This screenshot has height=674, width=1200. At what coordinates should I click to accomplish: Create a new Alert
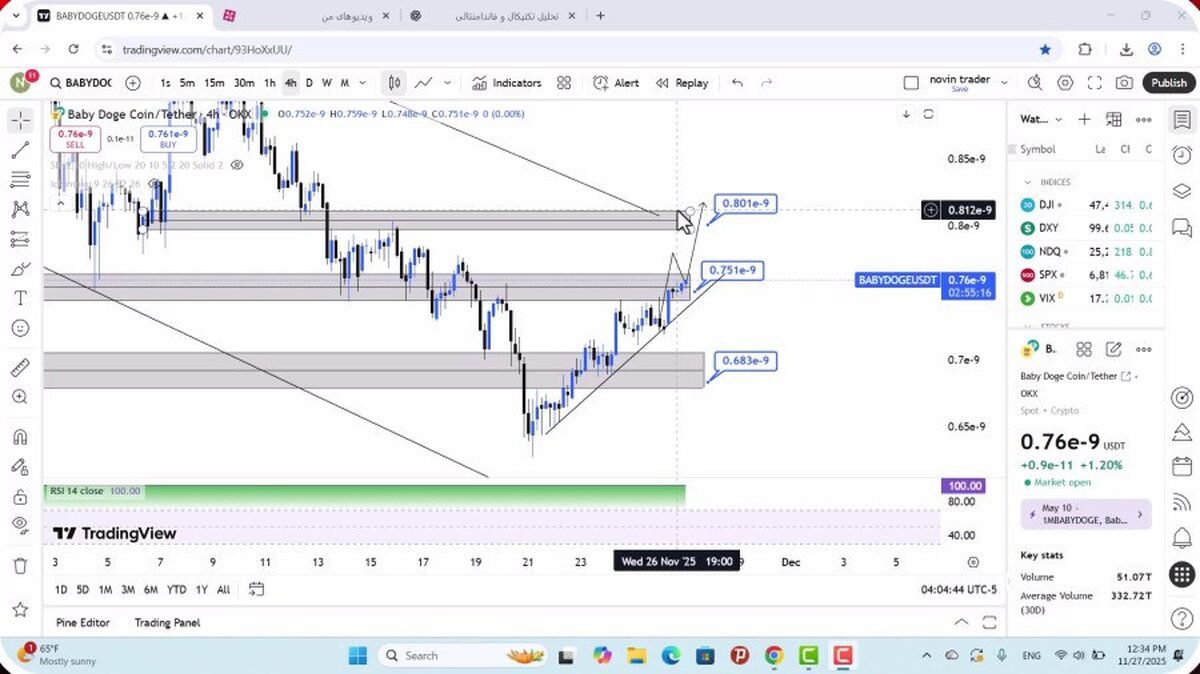(x=616, y=83)
